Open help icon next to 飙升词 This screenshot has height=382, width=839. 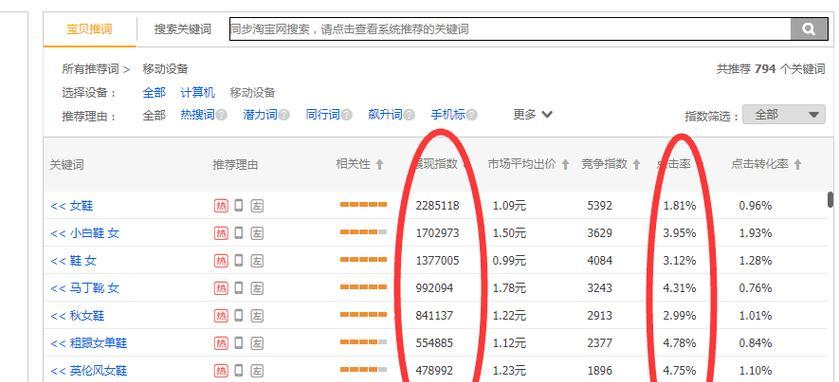[x=409, y=115]
